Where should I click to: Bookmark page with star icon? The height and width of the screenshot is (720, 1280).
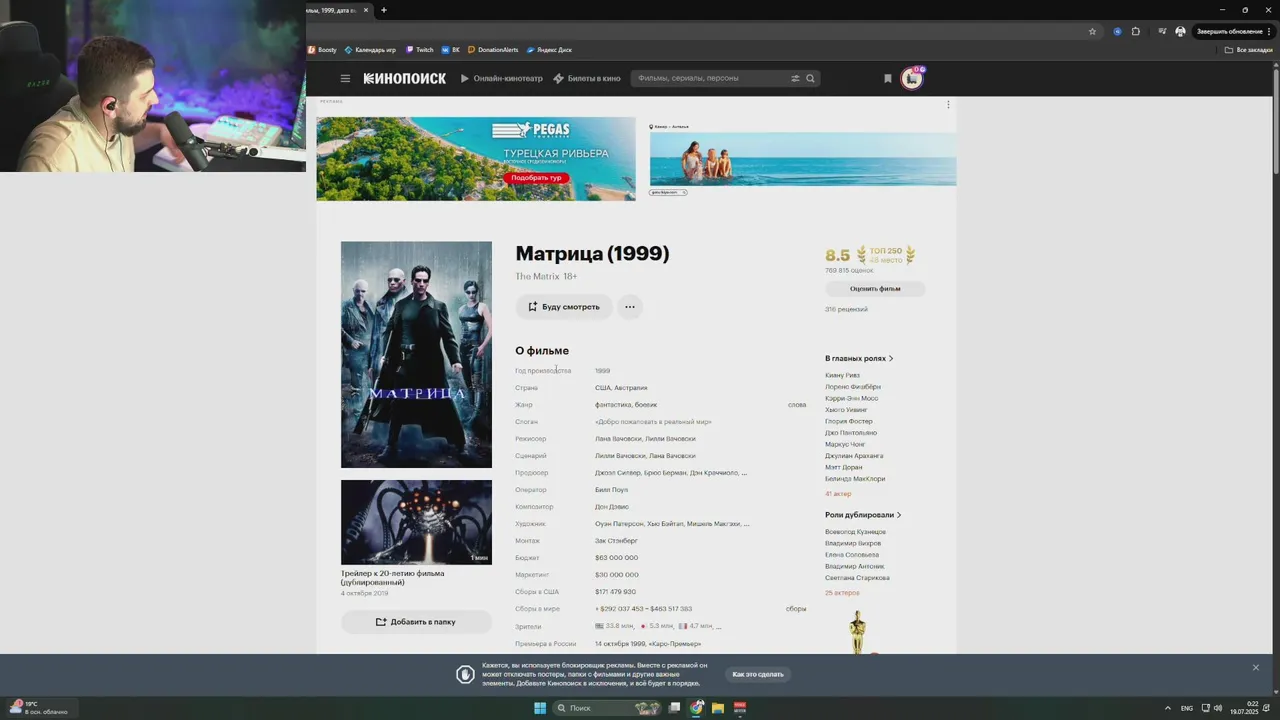click(1092, 31)
